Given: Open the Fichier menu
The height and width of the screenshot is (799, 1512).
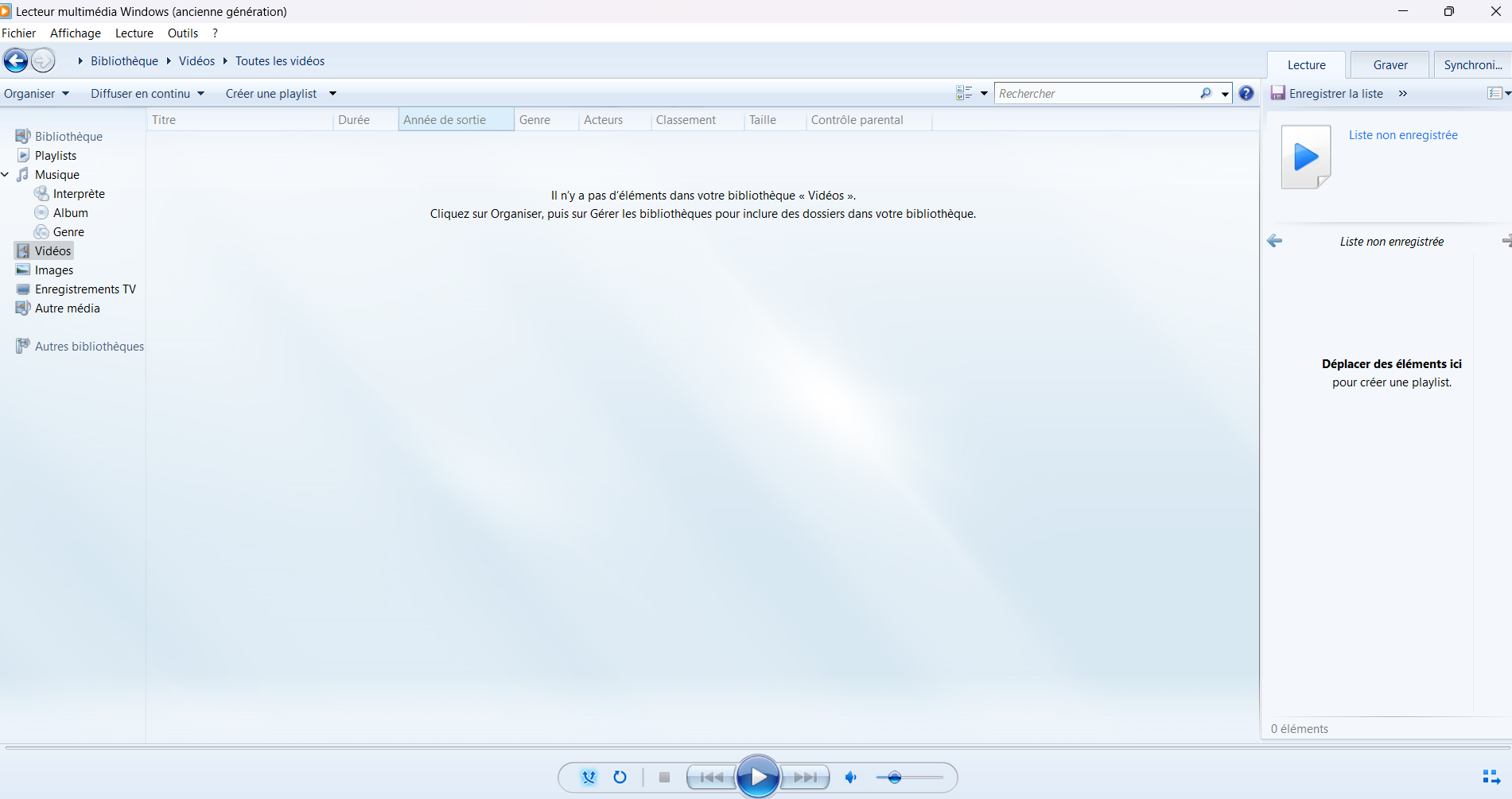Looking at the screenshot, I should [19, 33].
